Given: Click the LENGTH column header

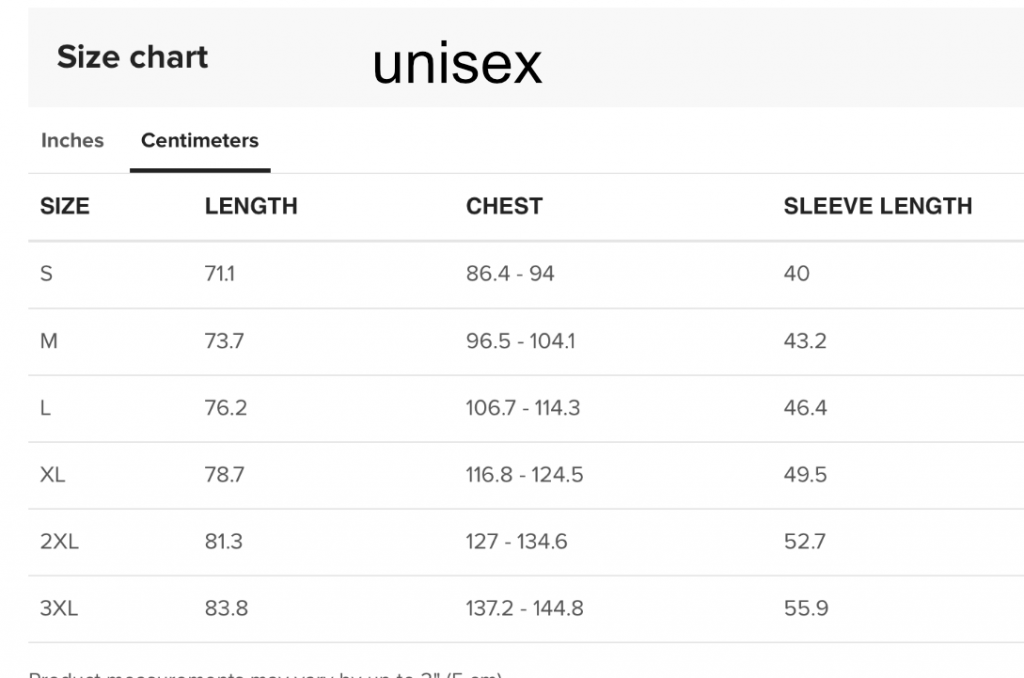Looking at the screenshot, I should tap(251, 207).
